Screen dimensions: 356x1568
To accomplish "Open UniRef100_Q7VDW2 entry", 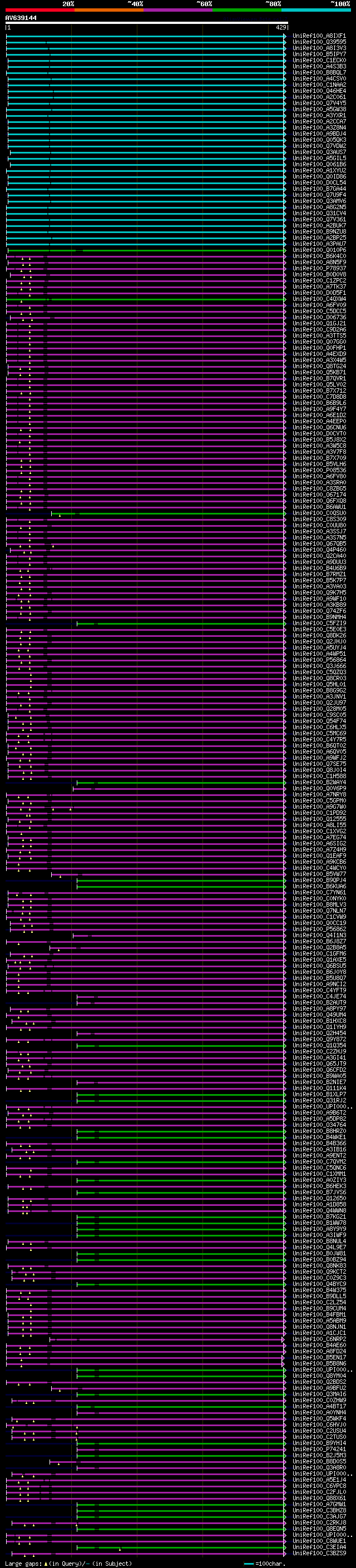I will 319,146.
